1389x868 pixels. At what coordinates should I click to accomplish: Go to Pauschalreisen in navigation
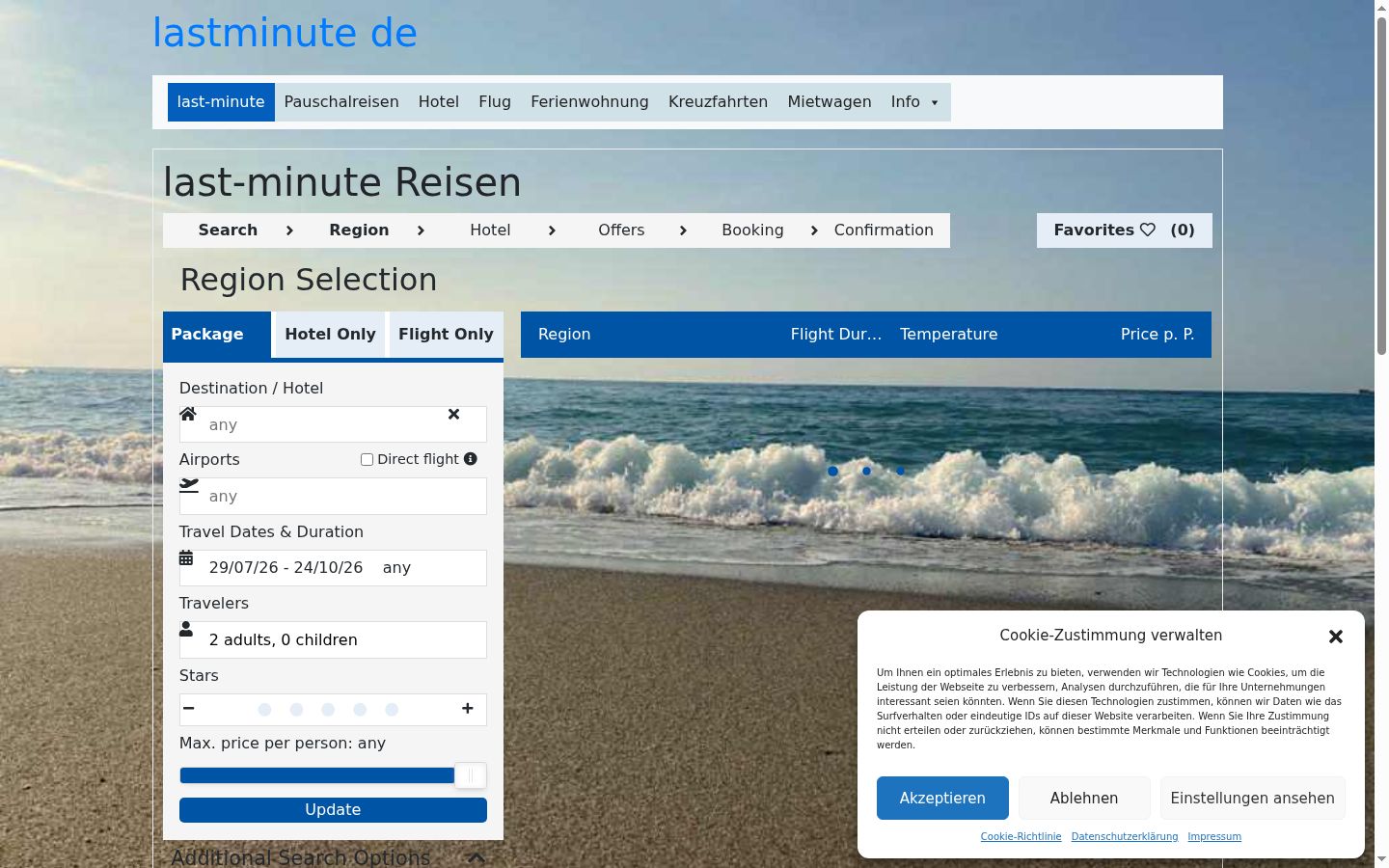(x=341, y=102)
